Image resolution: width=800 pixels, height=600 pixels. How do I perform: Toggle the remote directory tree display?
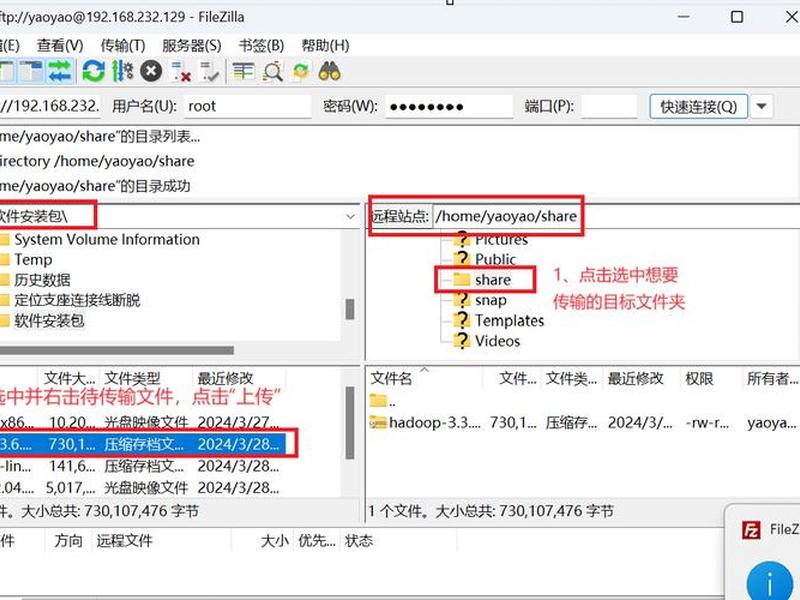click(32, 71)
